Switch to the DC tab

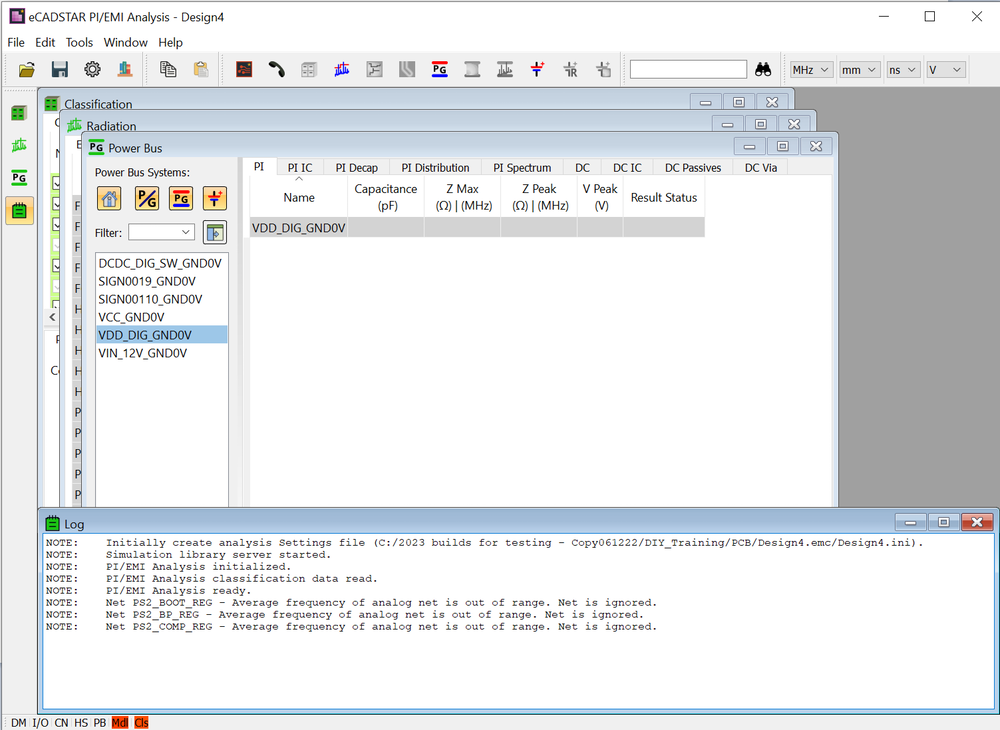point(582,168)
